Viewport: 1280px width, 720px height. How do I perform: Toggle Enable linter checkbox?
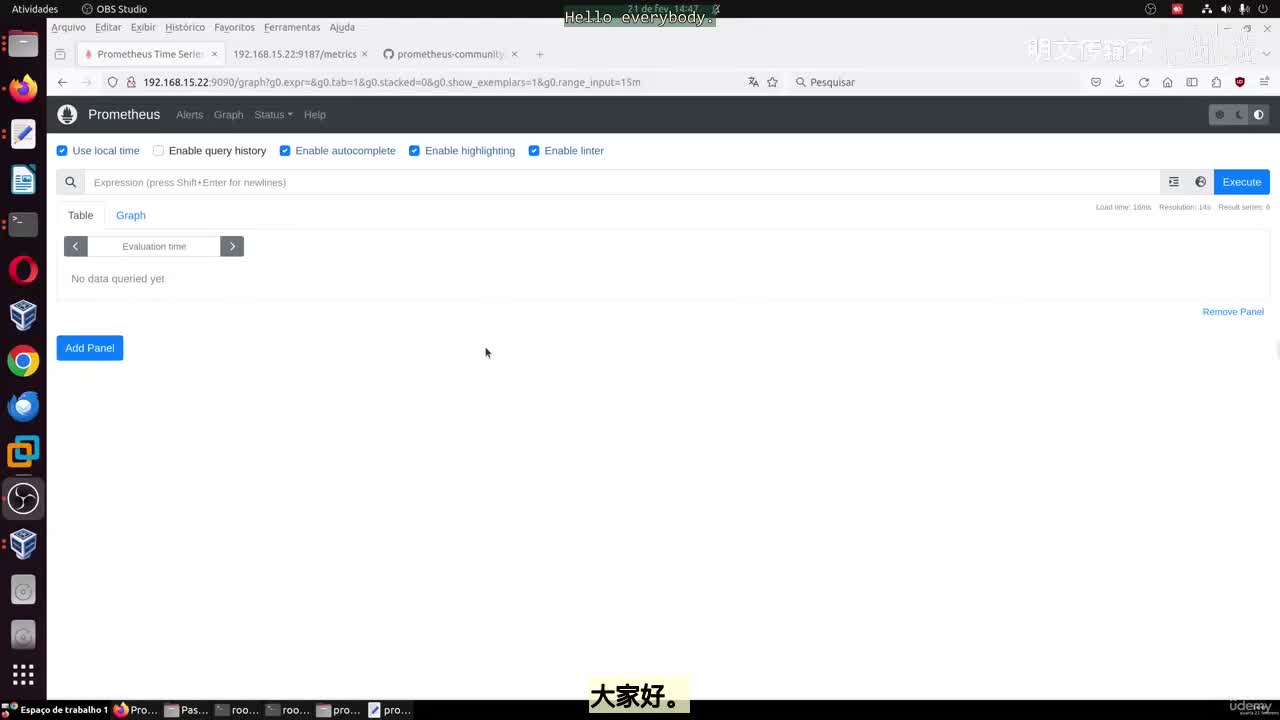534,151
